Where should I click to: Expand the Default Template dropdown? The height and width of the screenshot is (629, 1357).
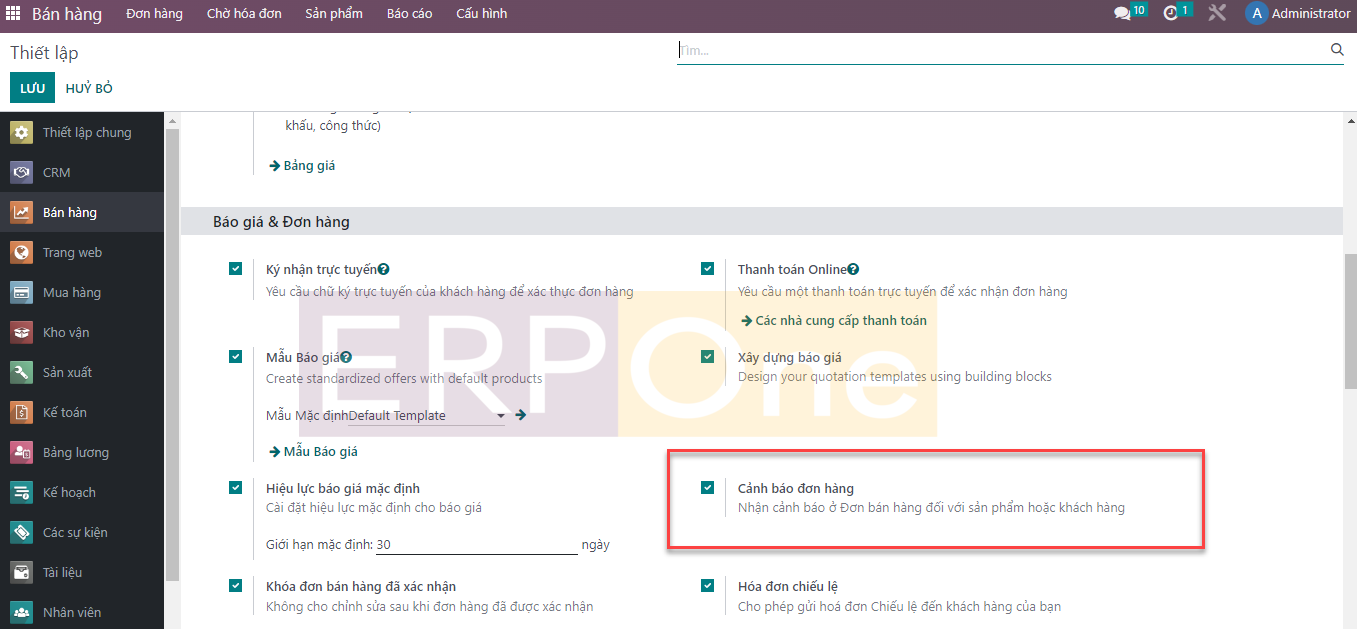[500, 416]
